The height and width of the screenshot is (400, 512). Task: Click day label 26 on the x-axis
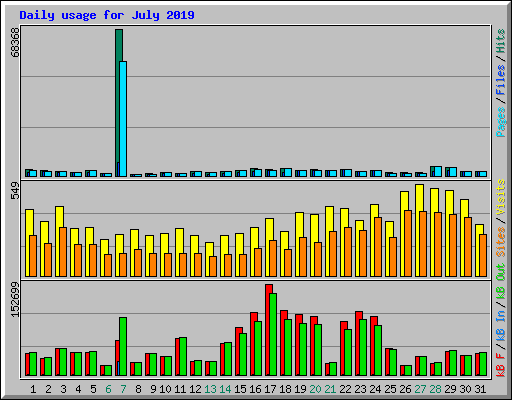[x=405, y=389]
